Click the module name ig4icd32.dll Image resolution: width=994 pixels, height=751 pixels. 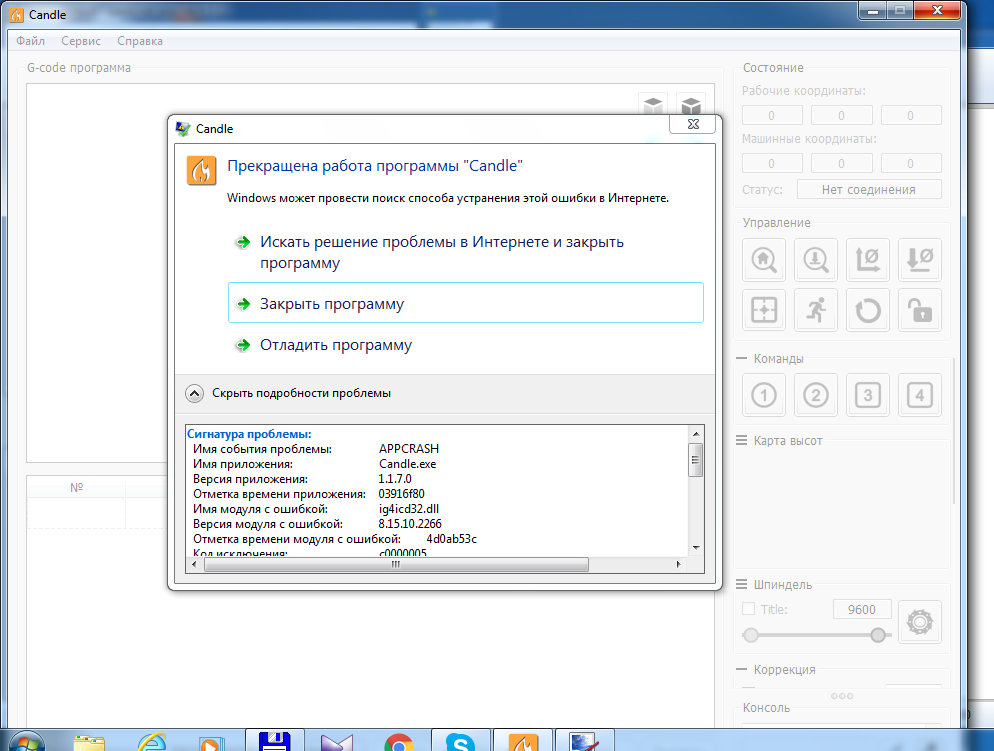coord(409,509)
